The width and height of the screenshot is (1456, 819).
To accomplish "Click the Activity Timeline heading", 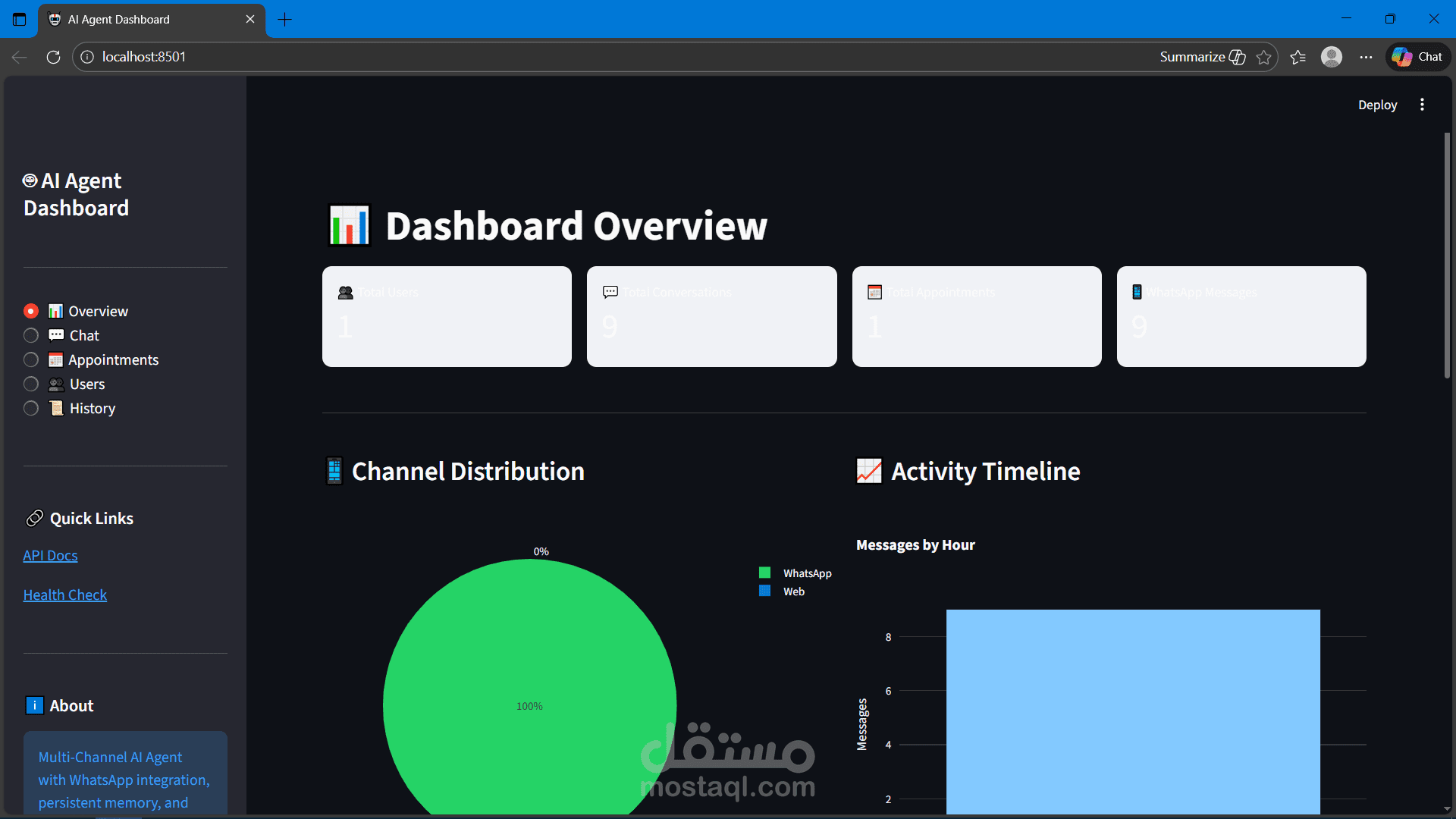I will click(986, 471).
